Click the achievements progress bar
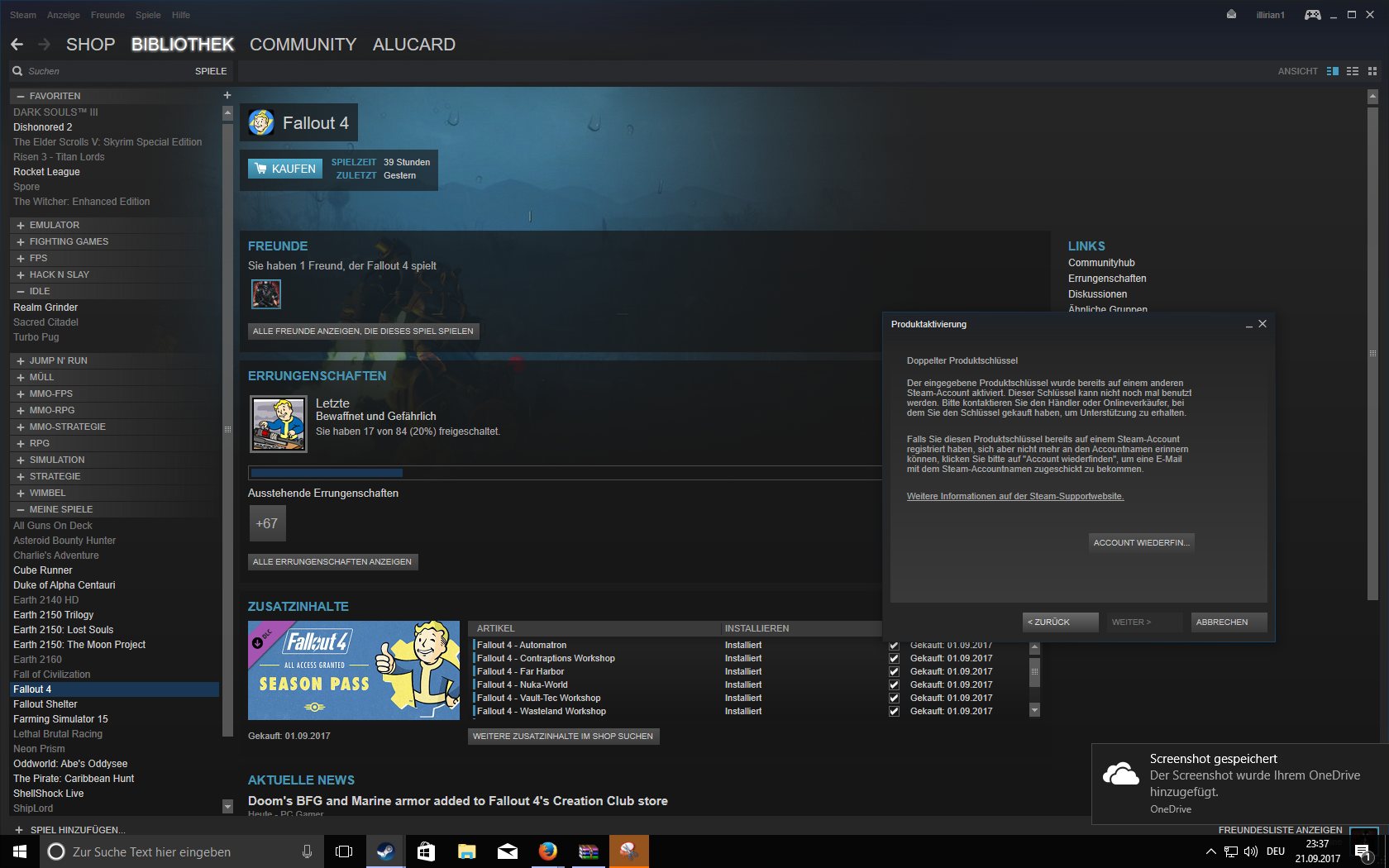The width and height of the screenshot is (1389, 868). coord(566,473)
